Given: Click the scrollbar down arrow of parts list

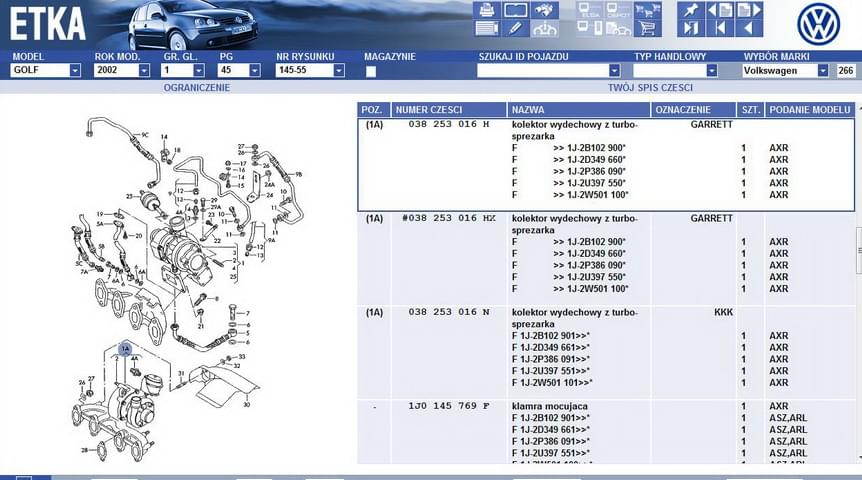Looking at the screenshot, I should [x=859, y=457].
